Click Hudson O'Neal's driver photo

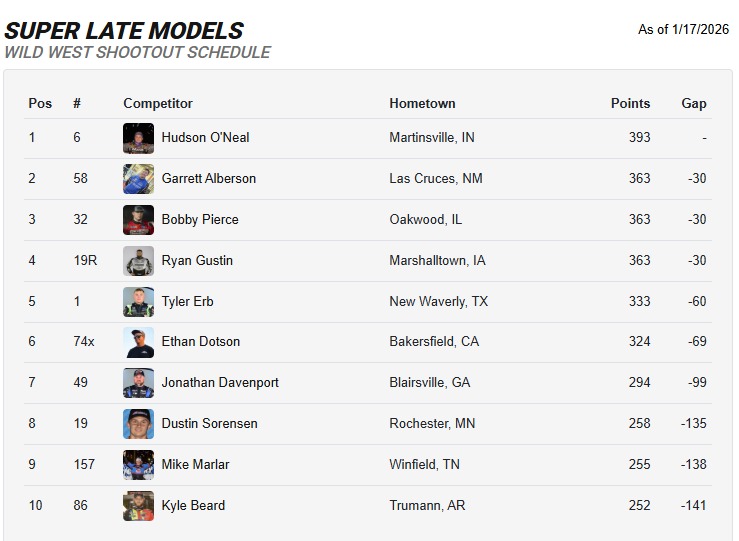(138, 138)
